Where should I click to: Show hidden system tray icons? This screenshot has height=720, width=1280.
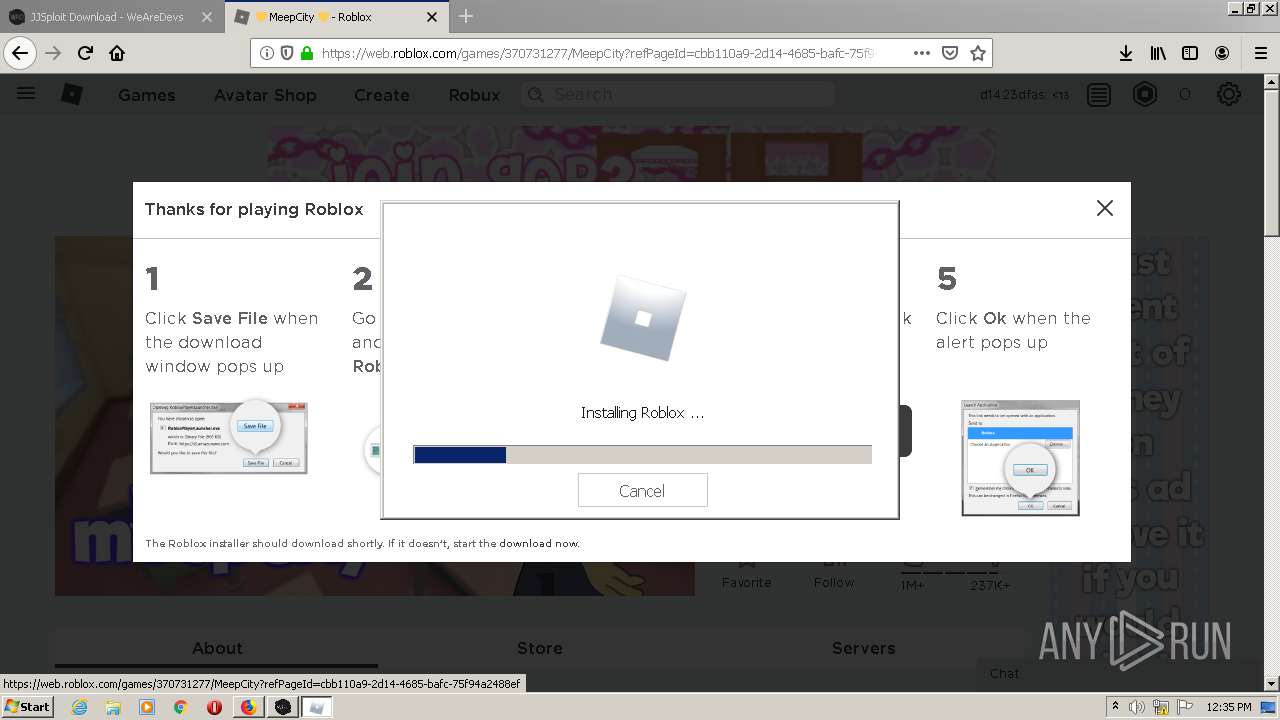1115,707
